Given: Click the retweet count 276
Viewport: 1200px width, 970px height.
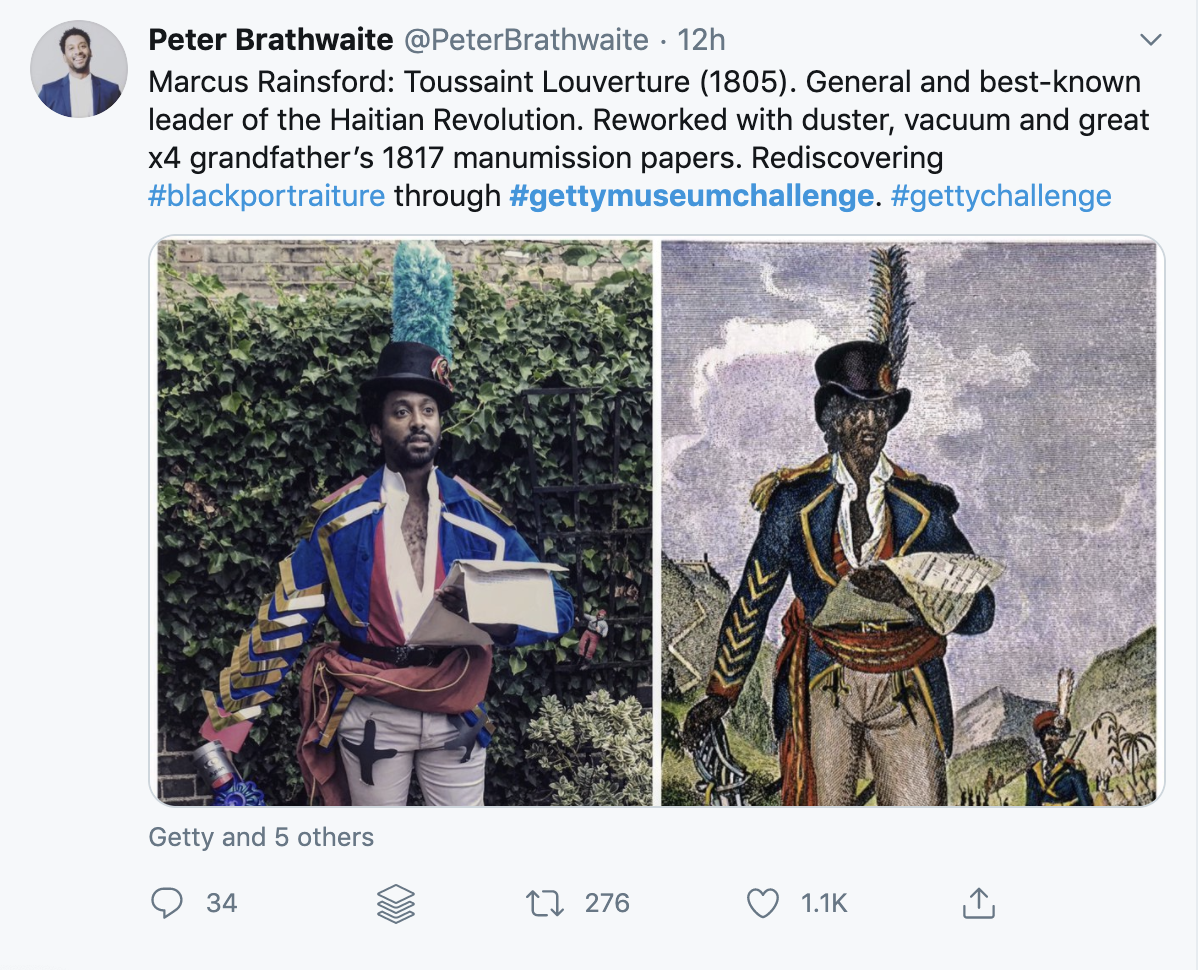Looking at the screenshot, I should pos(607,903).
